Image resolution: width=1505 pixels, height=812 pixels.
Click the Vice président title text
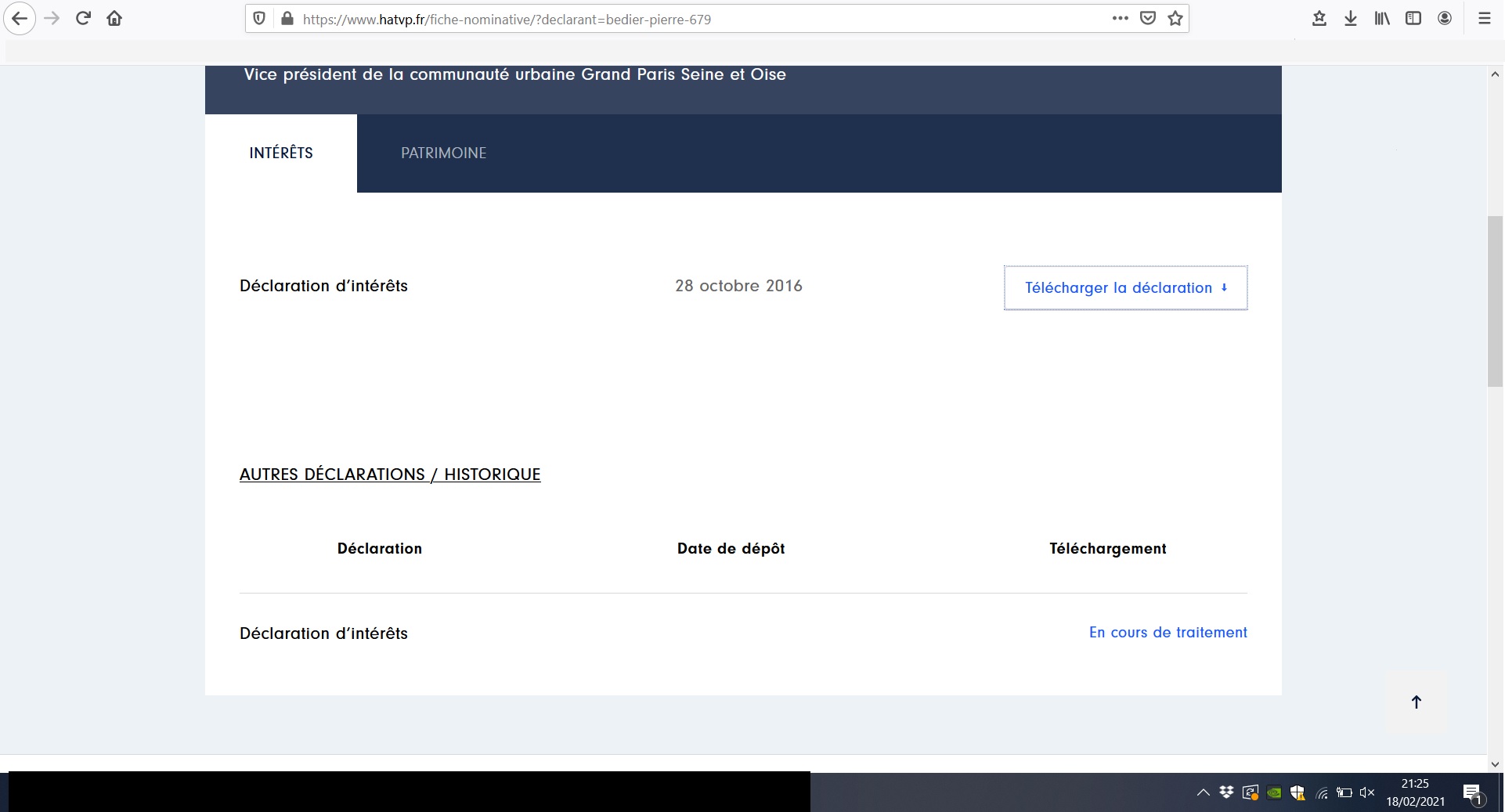[514, 74]
